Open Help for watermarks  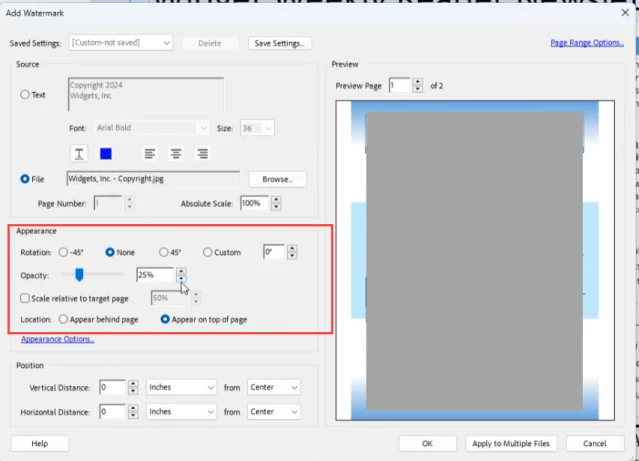point(40,443)
